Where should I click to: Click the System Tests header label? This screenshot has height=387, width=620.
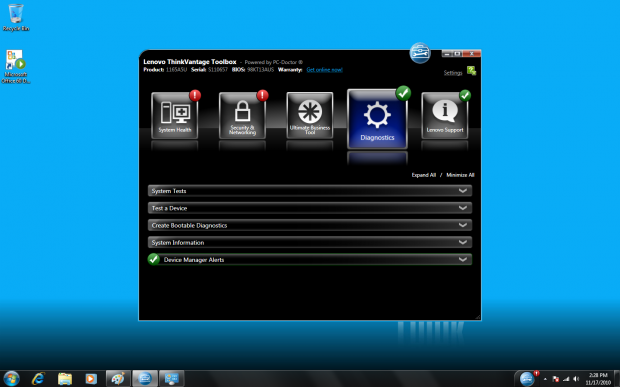click(169, 191)
